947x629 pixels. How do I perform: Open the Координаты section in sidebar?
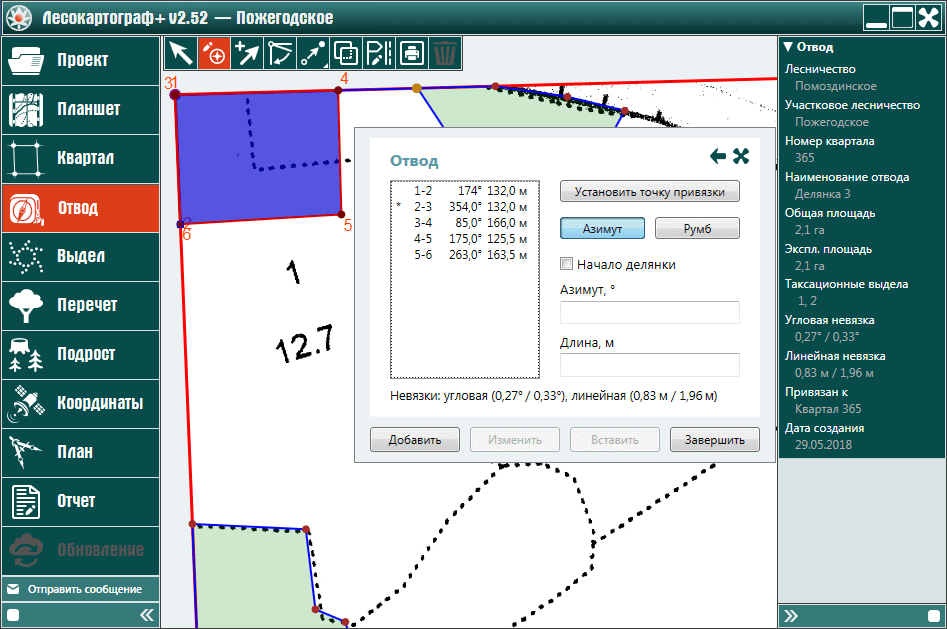click(x=80, y=404)
